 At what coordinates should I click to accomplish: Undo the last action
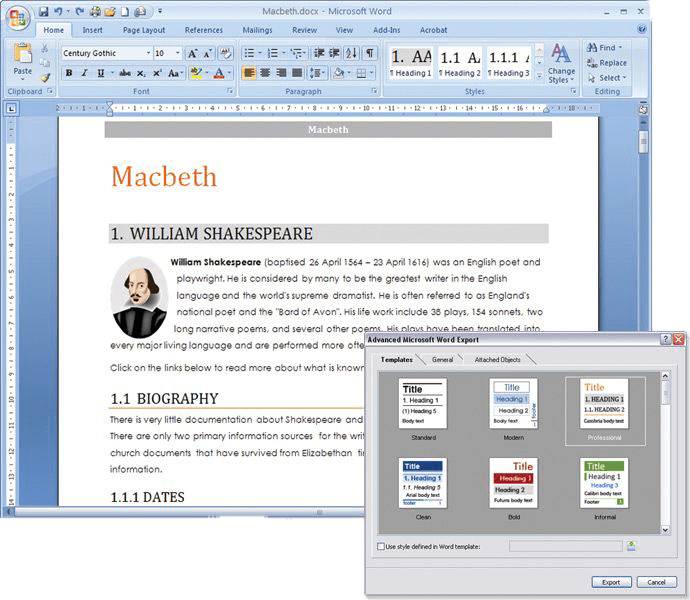(x=58, y=11)
